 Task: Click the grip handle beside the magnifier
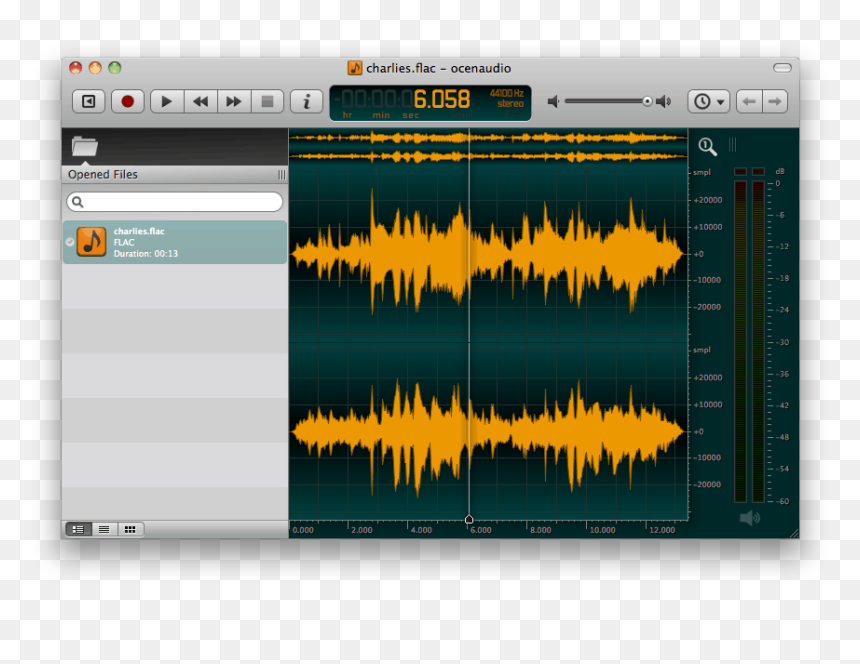coord(732,145)
